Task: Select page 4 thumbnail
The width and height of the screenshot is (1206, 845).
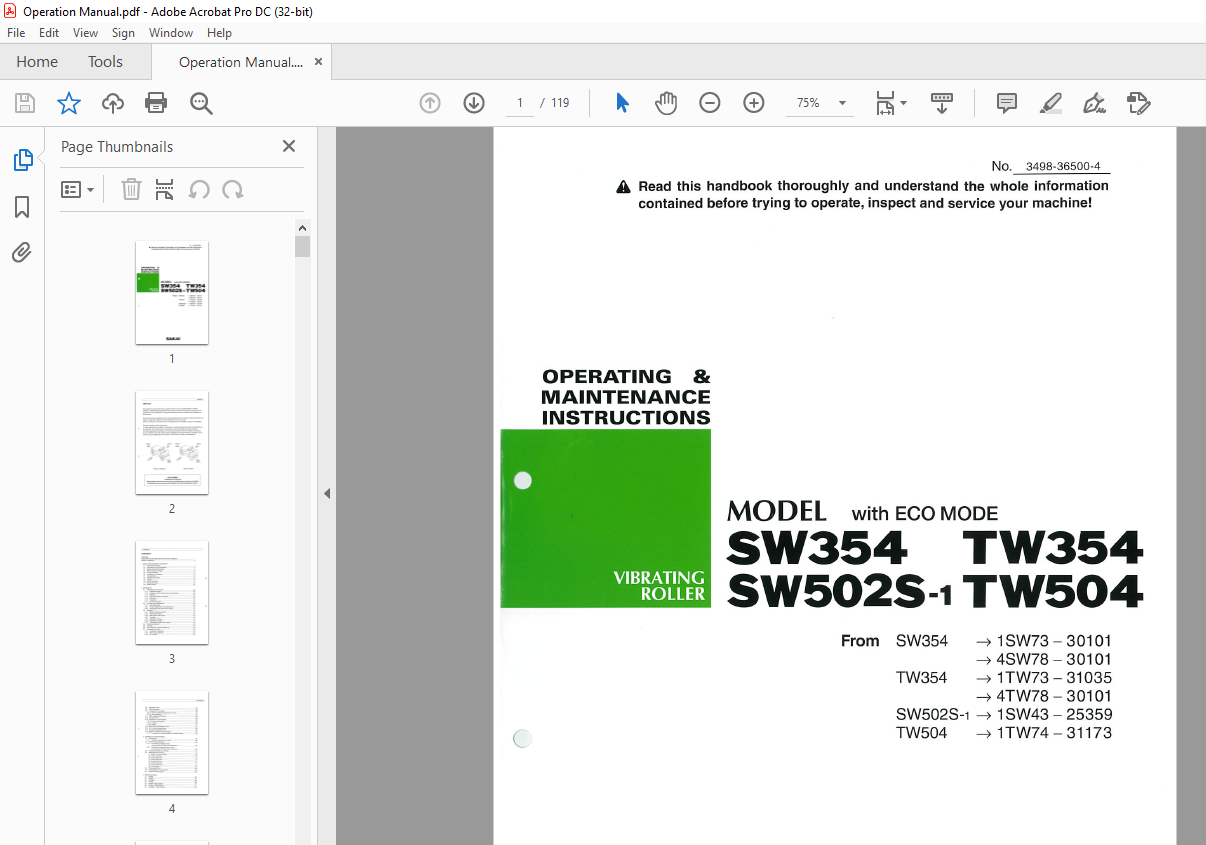Action: pyautogui.click(x=172, y=743)
